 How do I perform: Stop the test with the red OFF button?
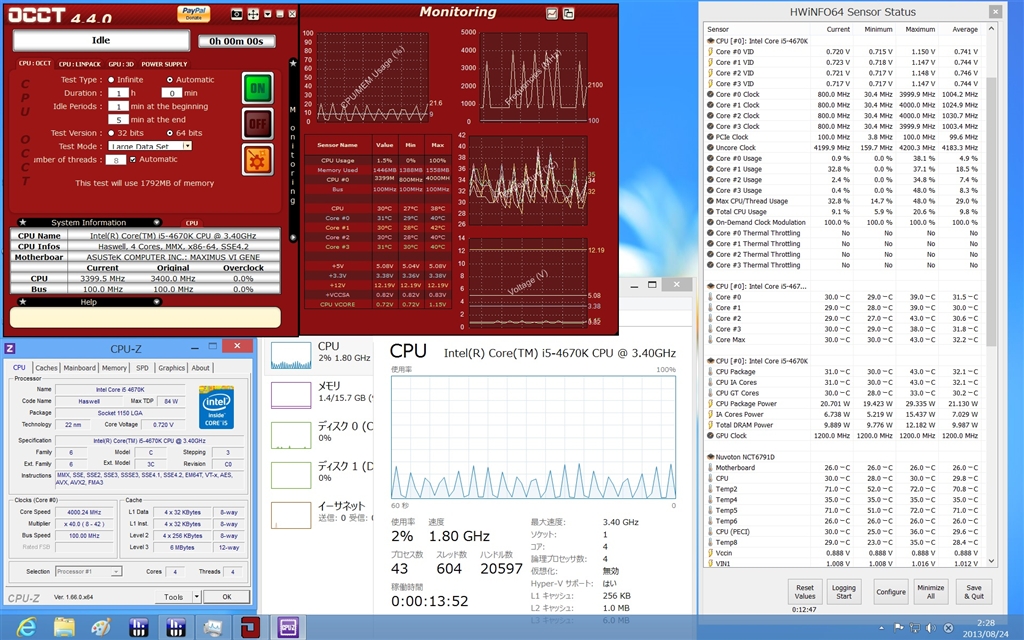(x=258, y=123)
